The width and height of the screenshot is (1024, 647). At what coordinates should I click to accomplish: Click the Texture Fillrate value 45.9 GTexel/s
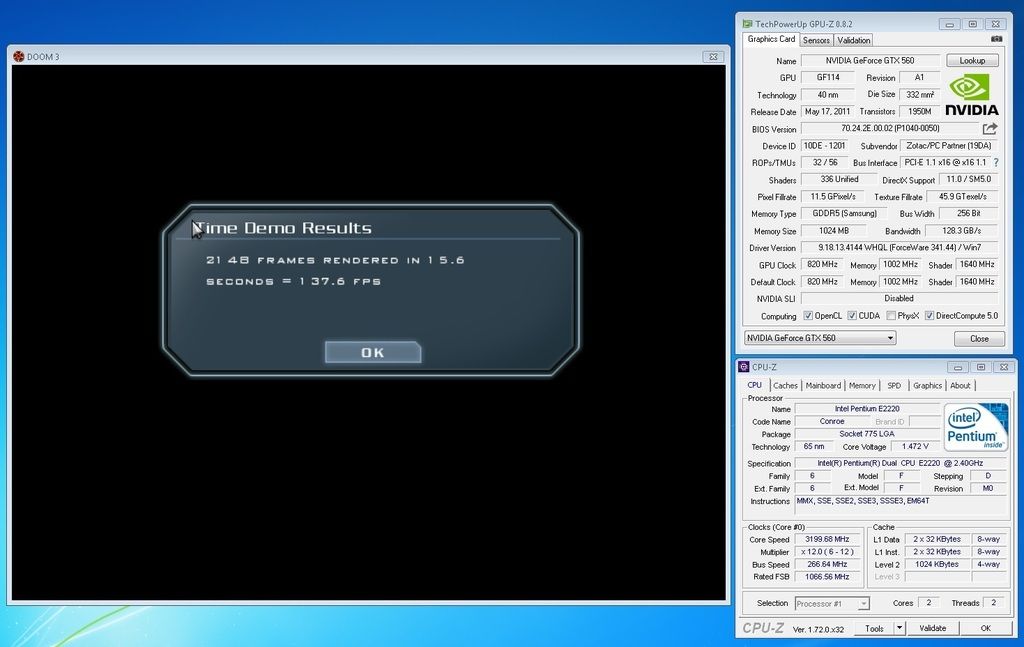click(963, 197)
